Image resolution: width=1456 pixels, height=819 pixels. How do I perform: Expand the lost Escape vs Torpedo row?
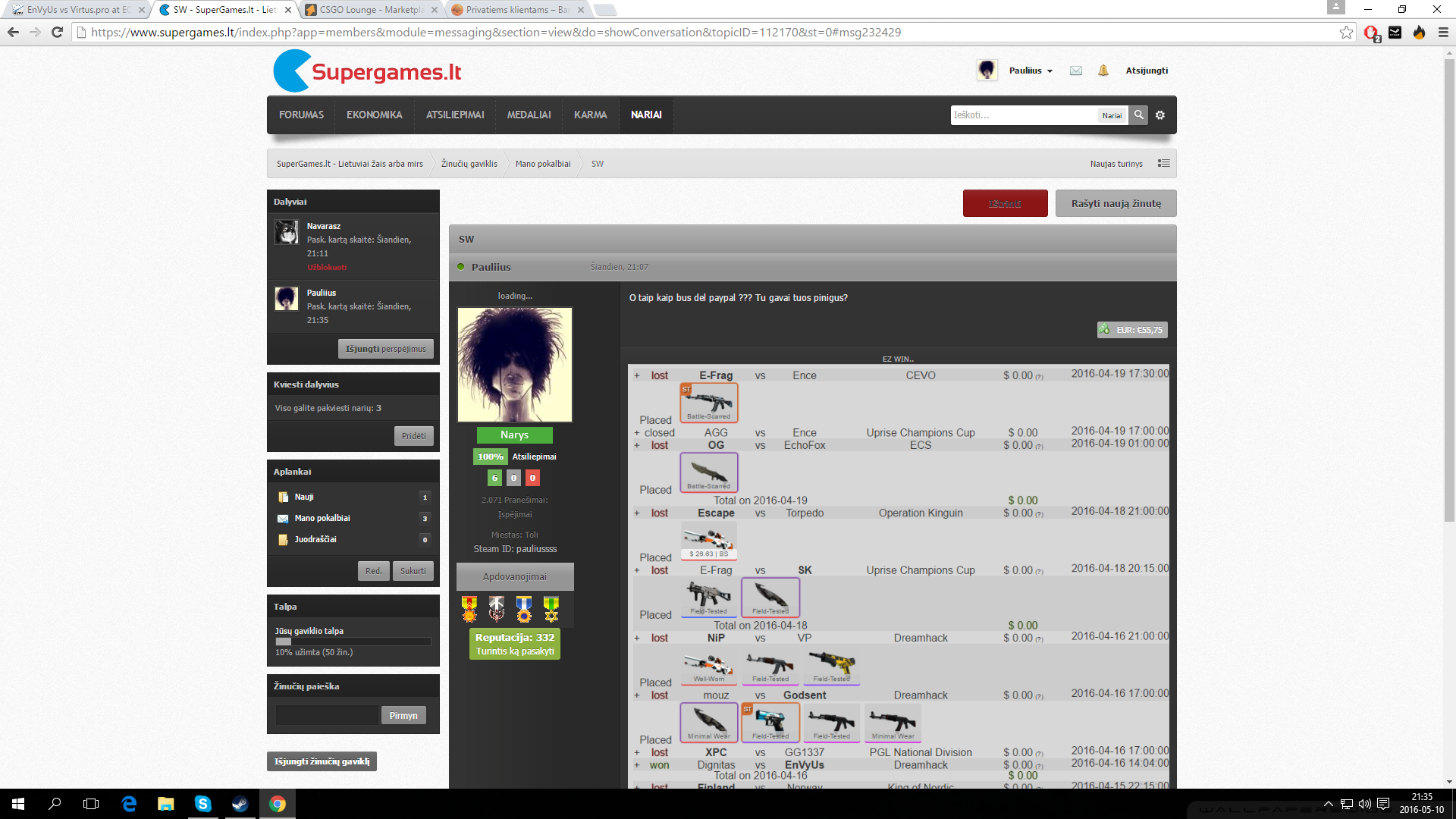pyautogui.click(x=637, y=513)
